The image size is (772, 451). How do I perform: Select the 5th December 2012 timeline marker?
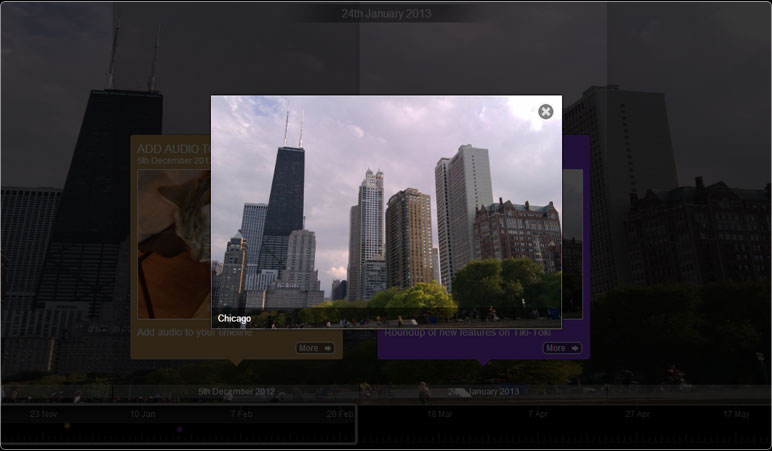(235, 392)
